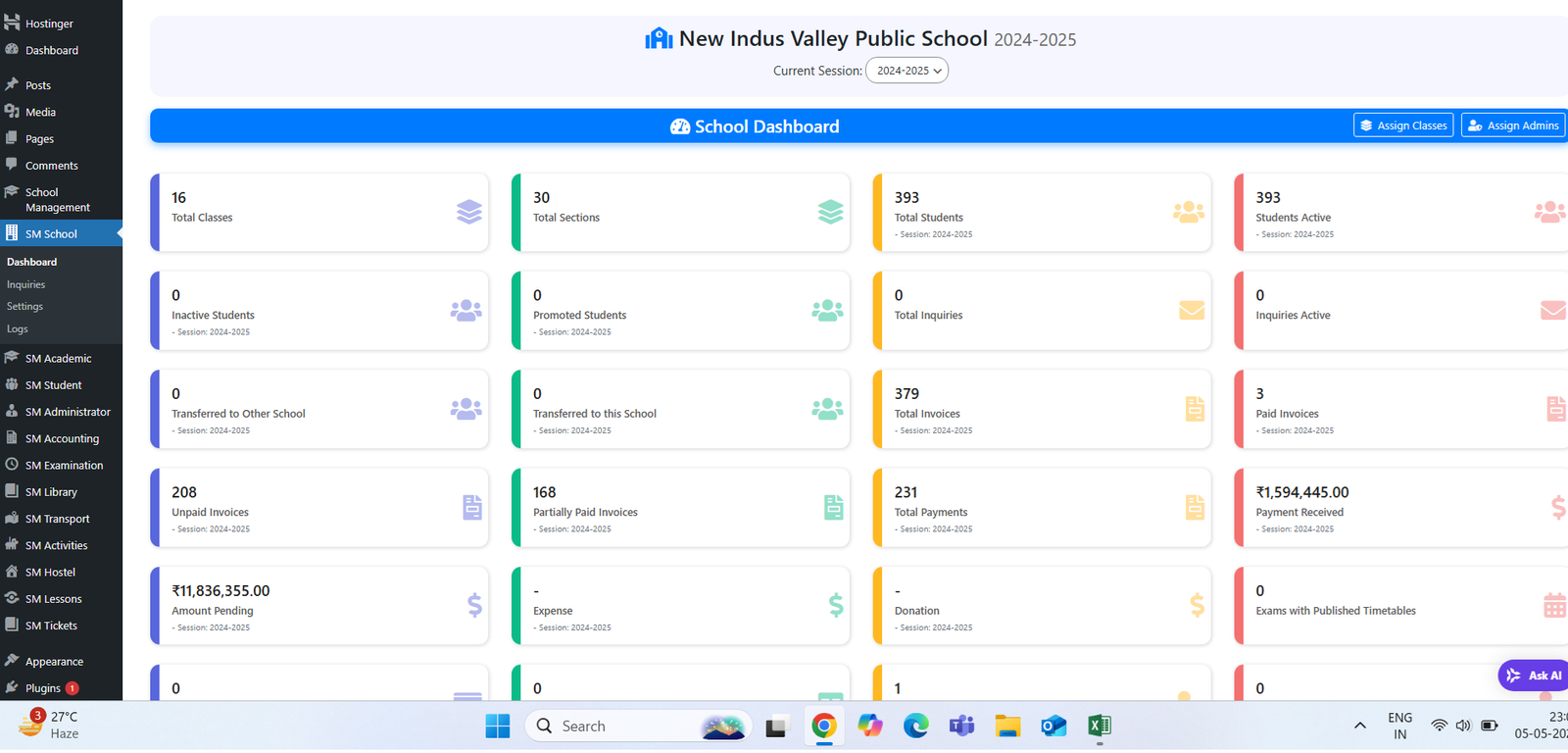Open the Media menu

pyautogui.click(x=61, y=112)
